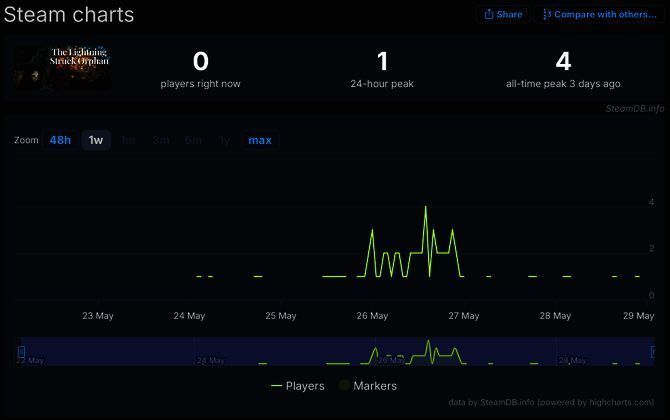Click the all-time peak stat value

[x=563, y=62]
